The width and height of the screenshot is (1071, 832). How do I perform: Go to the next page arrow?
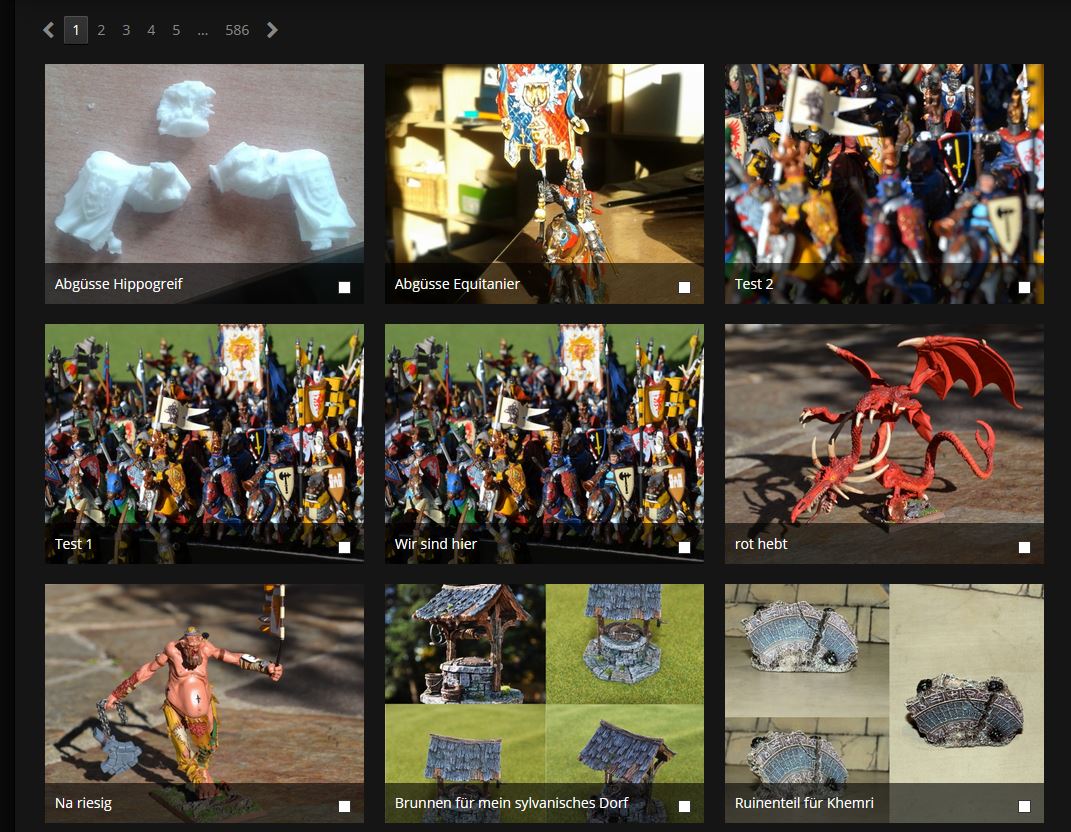[272, 30]
